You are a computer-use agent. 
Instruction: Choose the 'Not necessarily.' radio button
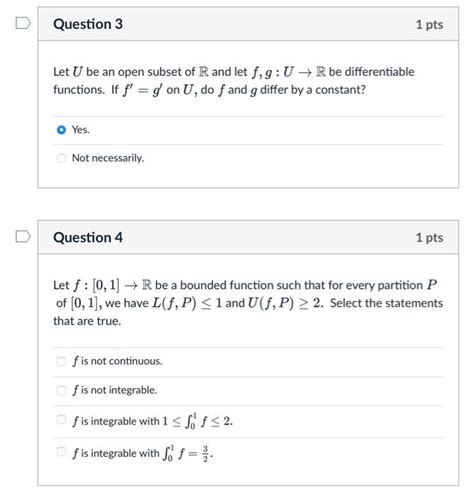[61, 158]
